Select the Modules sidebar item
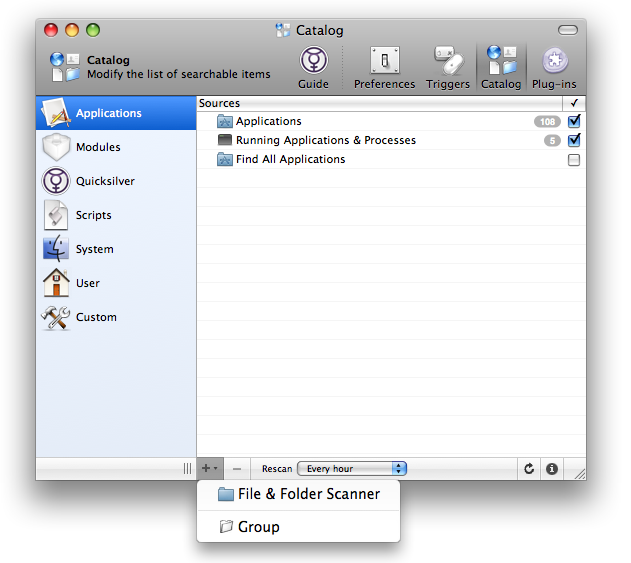631x563 pixels. (x=116, y=147)
